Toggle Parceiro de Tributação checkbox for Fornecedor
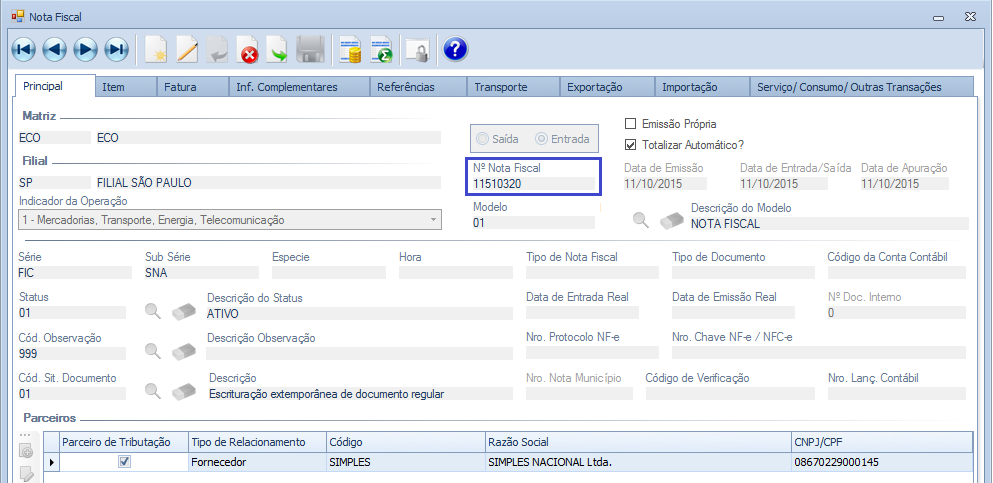 [x=125, y=462]
